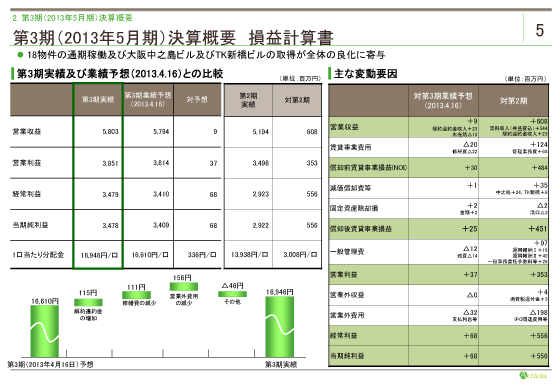Image resolution: width=560 pixels, height=388 pixels.
Task: Click the 償却後賃貸事業損益 row
Action: click(x=438, y=229)
